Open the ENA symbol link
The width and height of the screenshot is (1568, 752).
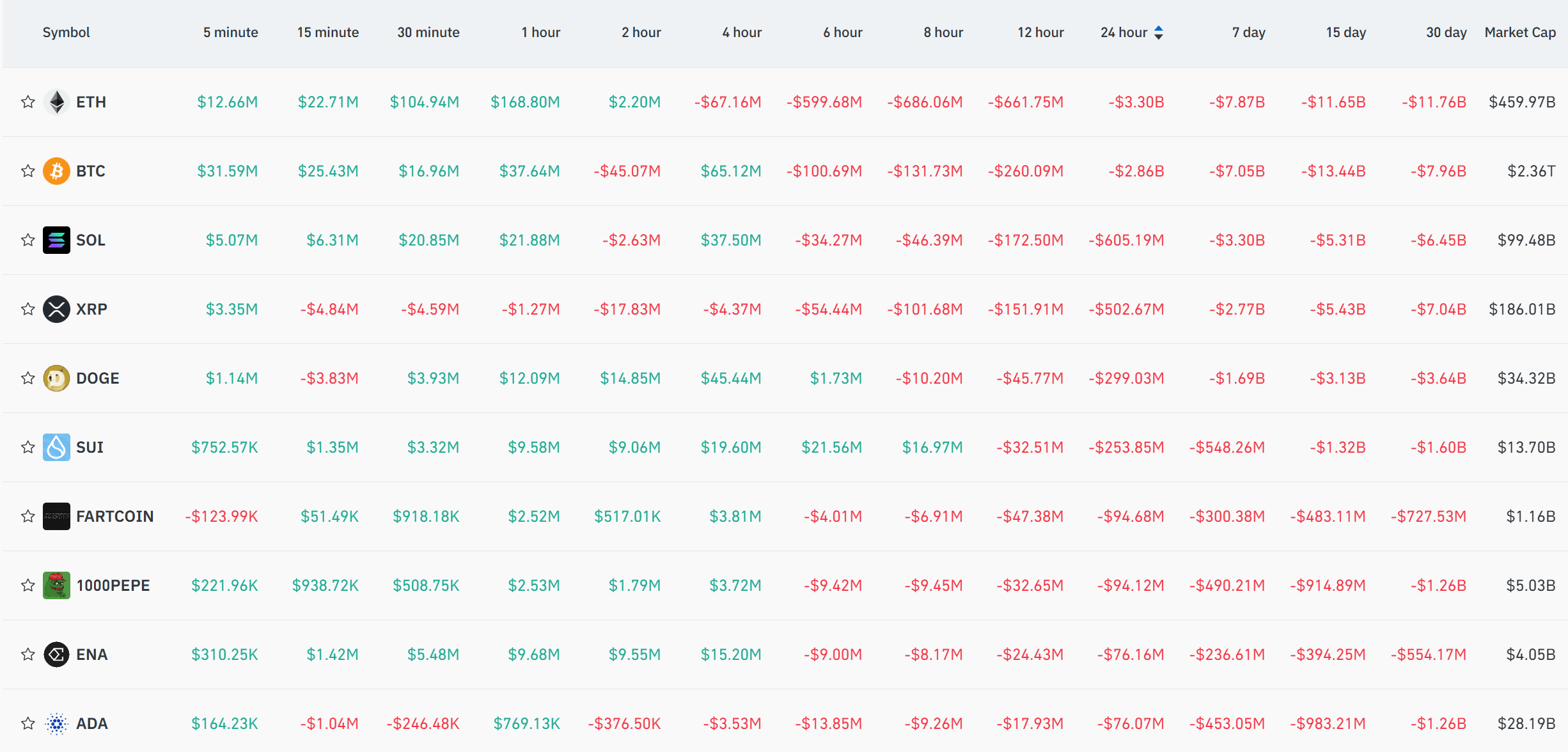click(91, 654)
